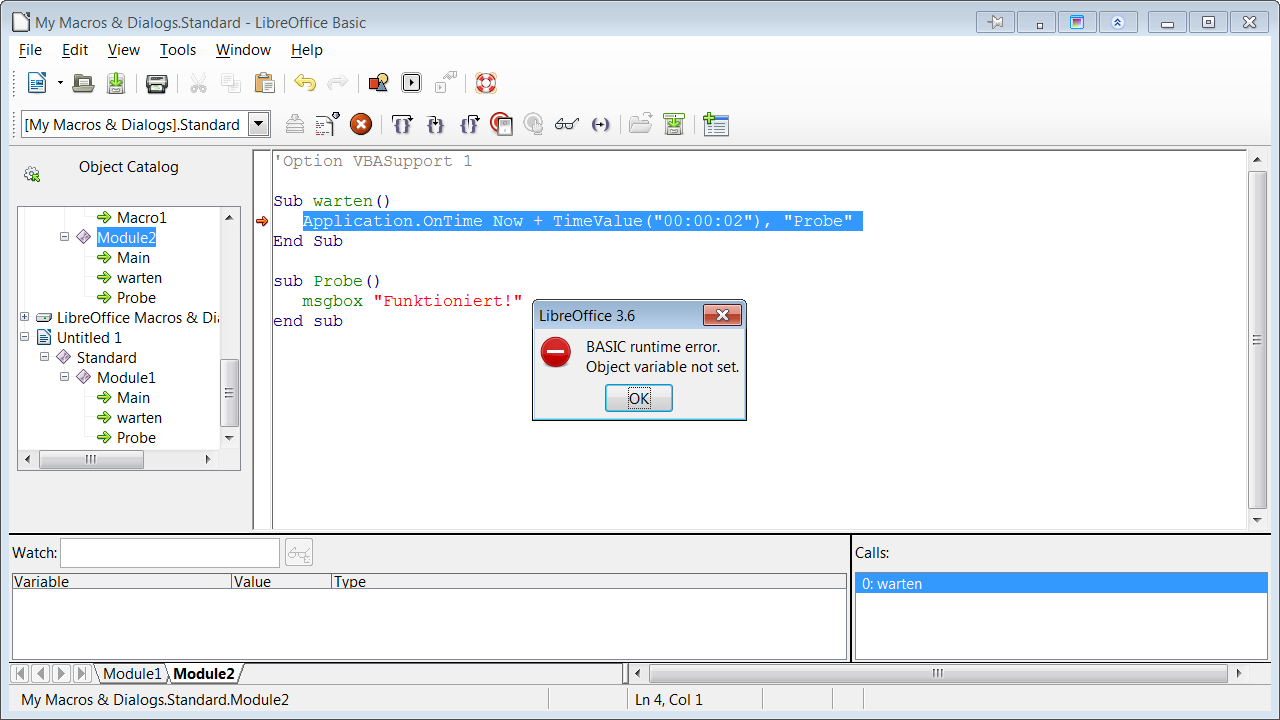Collapse the Untitled 1 tree node
The width and height of the screenshot is (1280, 720).
click(24, 337)
